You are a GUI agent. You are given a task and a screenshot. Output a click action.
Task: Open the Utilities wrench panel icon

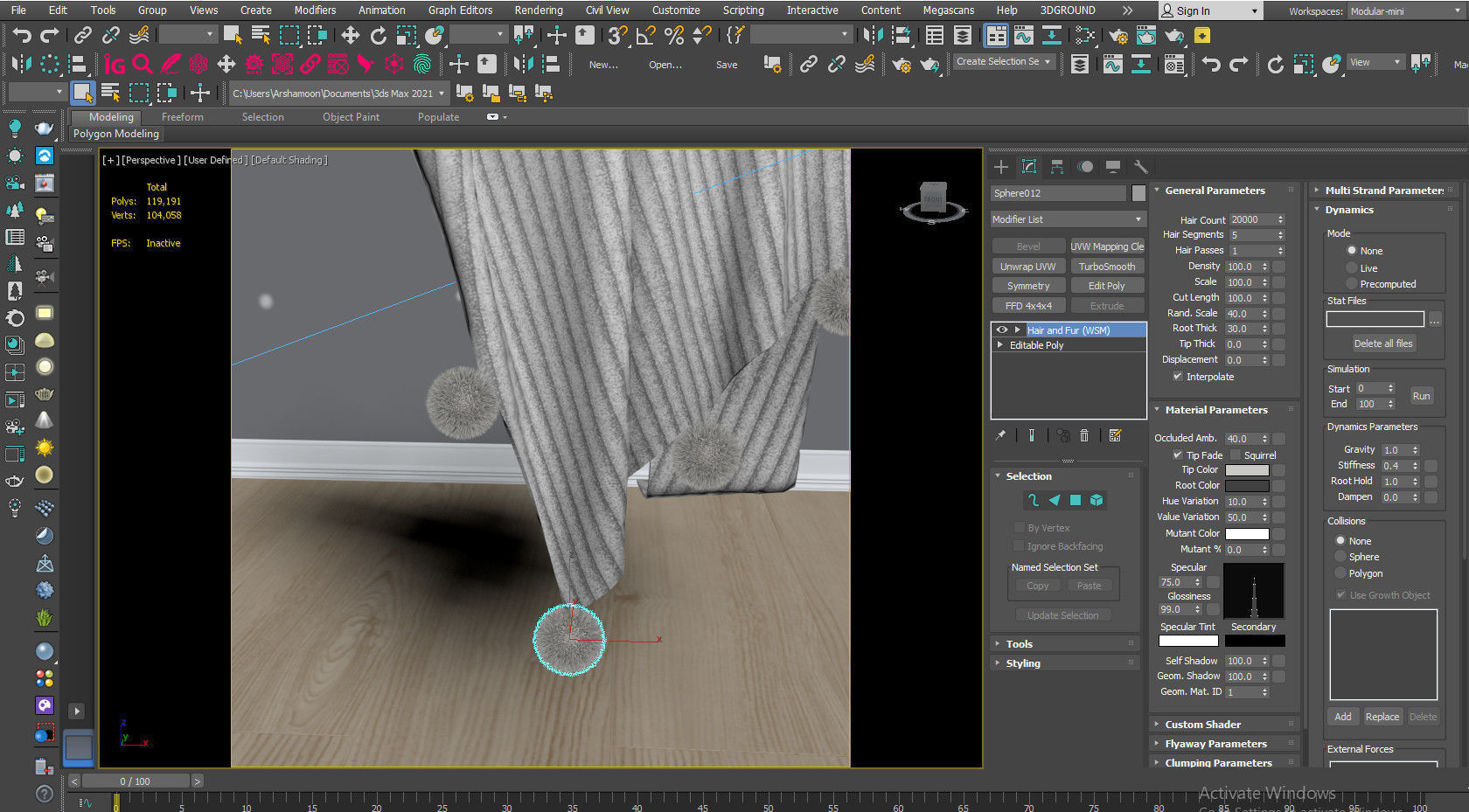point(1140,166)
